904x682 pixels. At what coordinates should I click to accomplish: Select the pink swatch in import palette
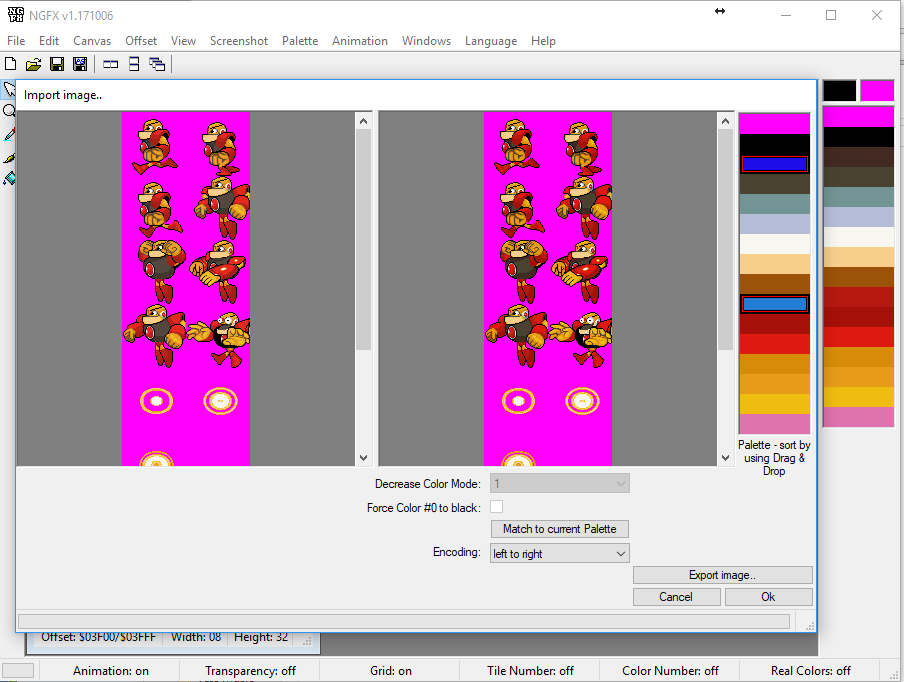click(774, 424)
